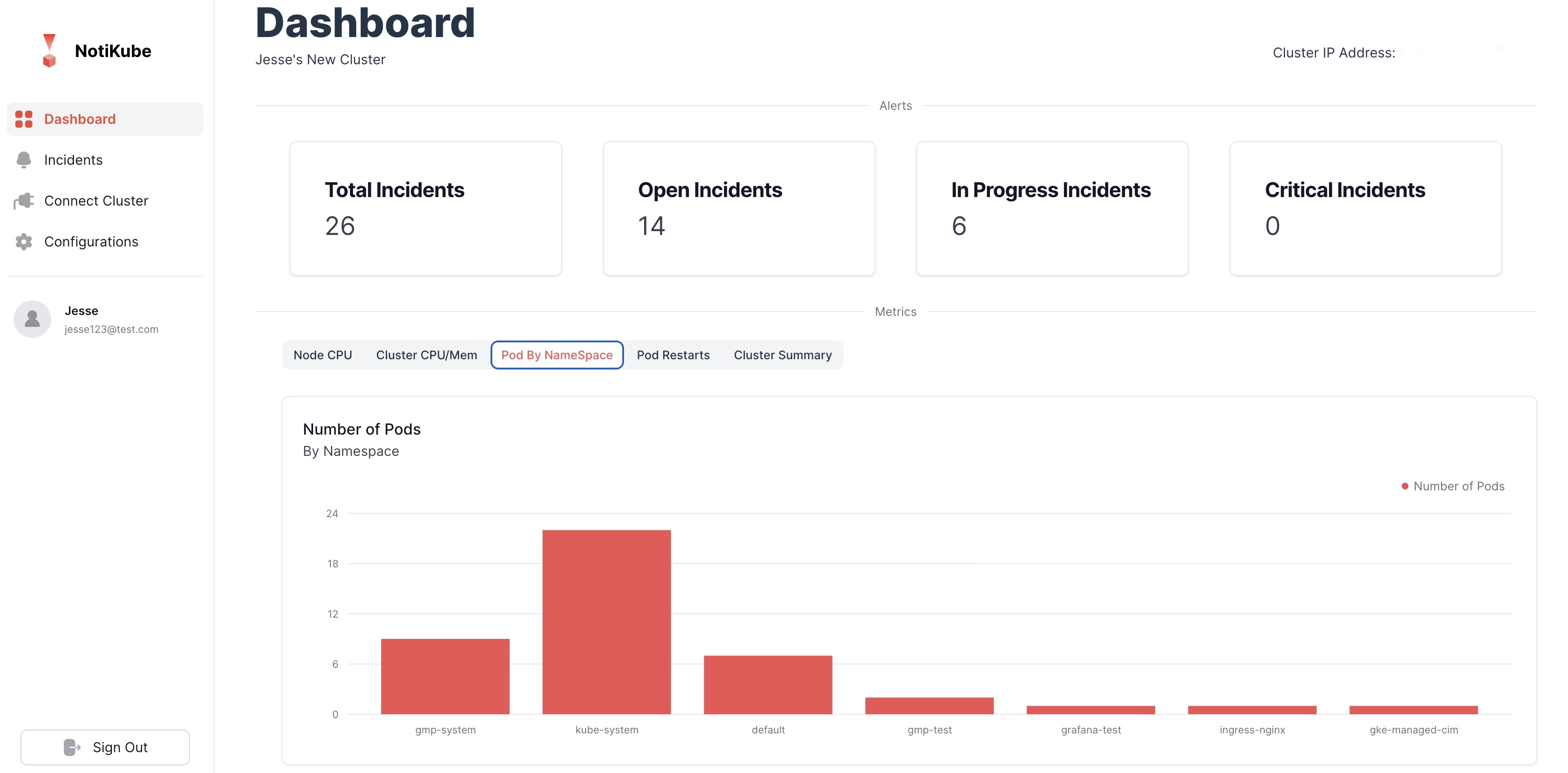Click the Jesse username text
The width and height of the screenshot is (1568, 773).
pos(82,311)
